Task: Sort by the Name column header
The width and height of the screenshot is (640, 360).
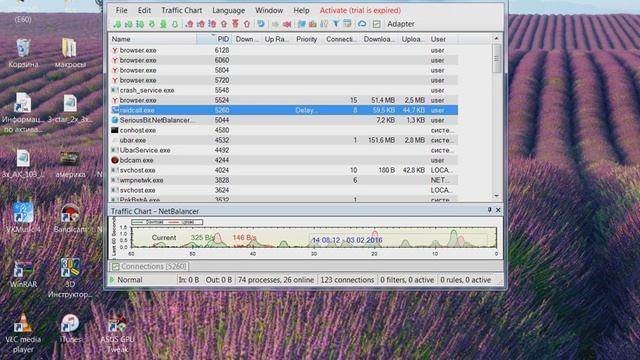Action: click(x=153, y=39)
